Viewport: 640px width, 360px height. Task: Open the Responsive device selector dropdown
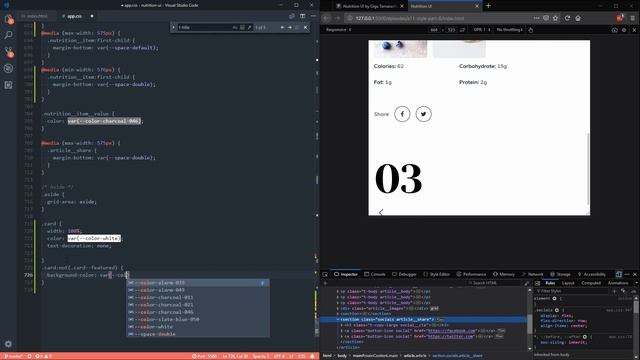(338, 30)
